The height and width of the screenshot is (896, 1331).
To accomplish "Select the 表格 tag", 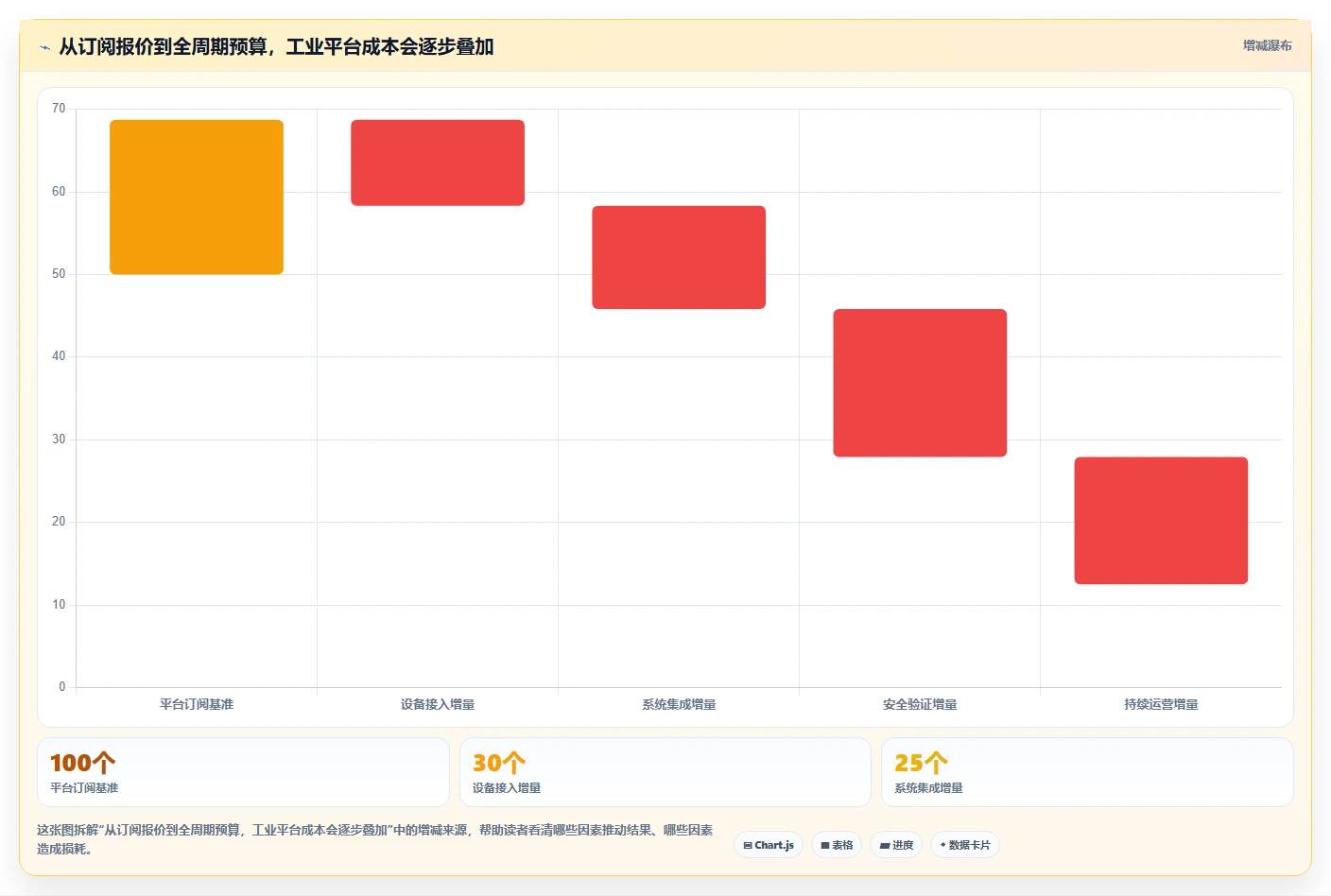I will (x=837, y=845).
